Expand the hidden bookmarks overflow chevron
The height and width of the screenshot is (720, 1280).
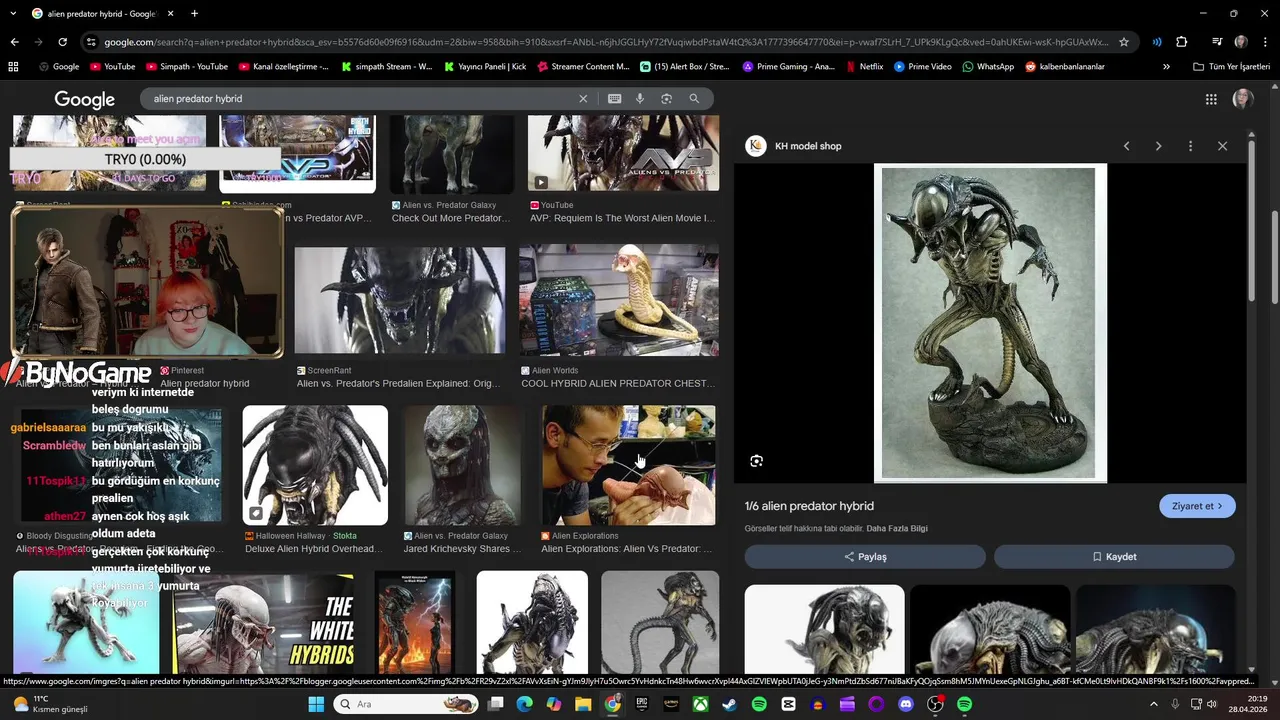click(1166, 67)
